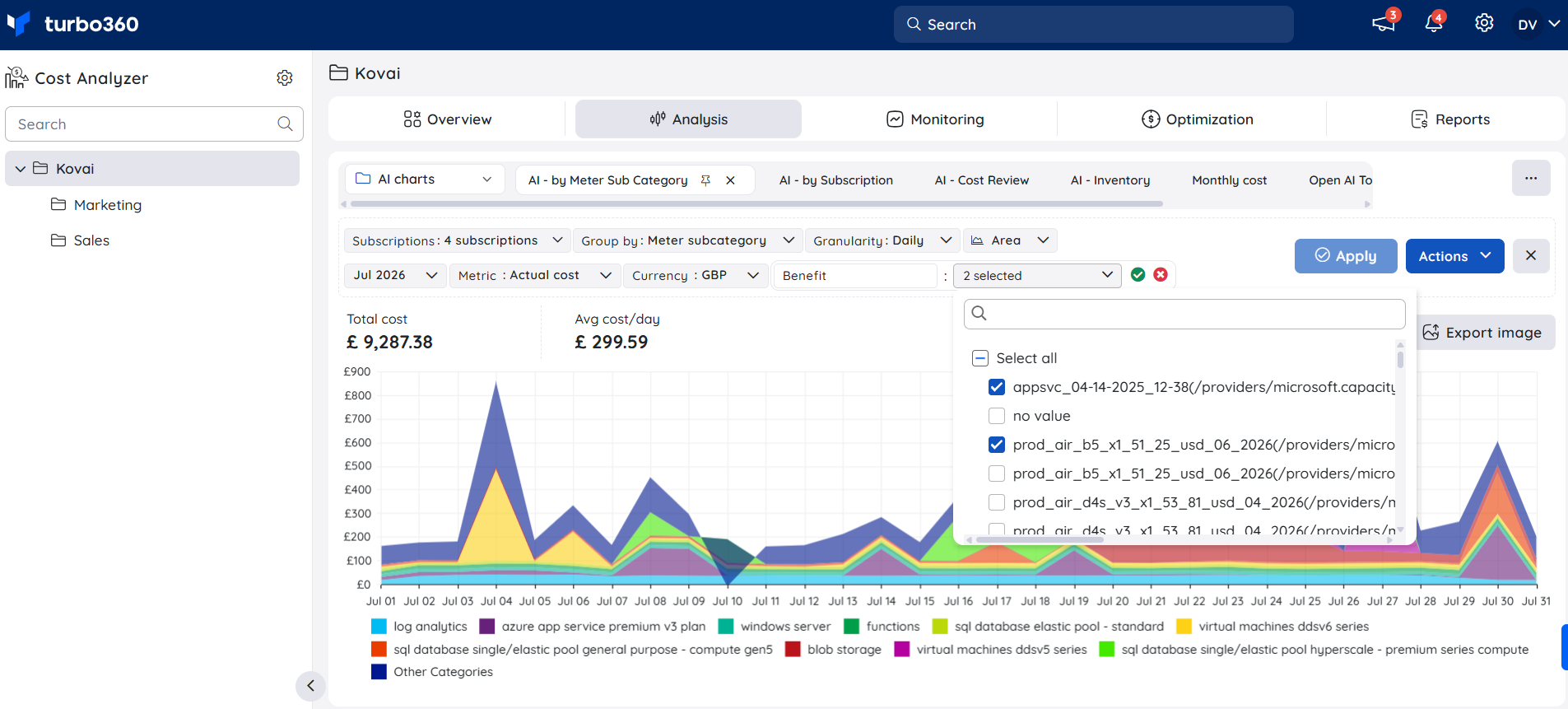
Task: Open the AI - Cost Review tab
Action: point(982,180)
